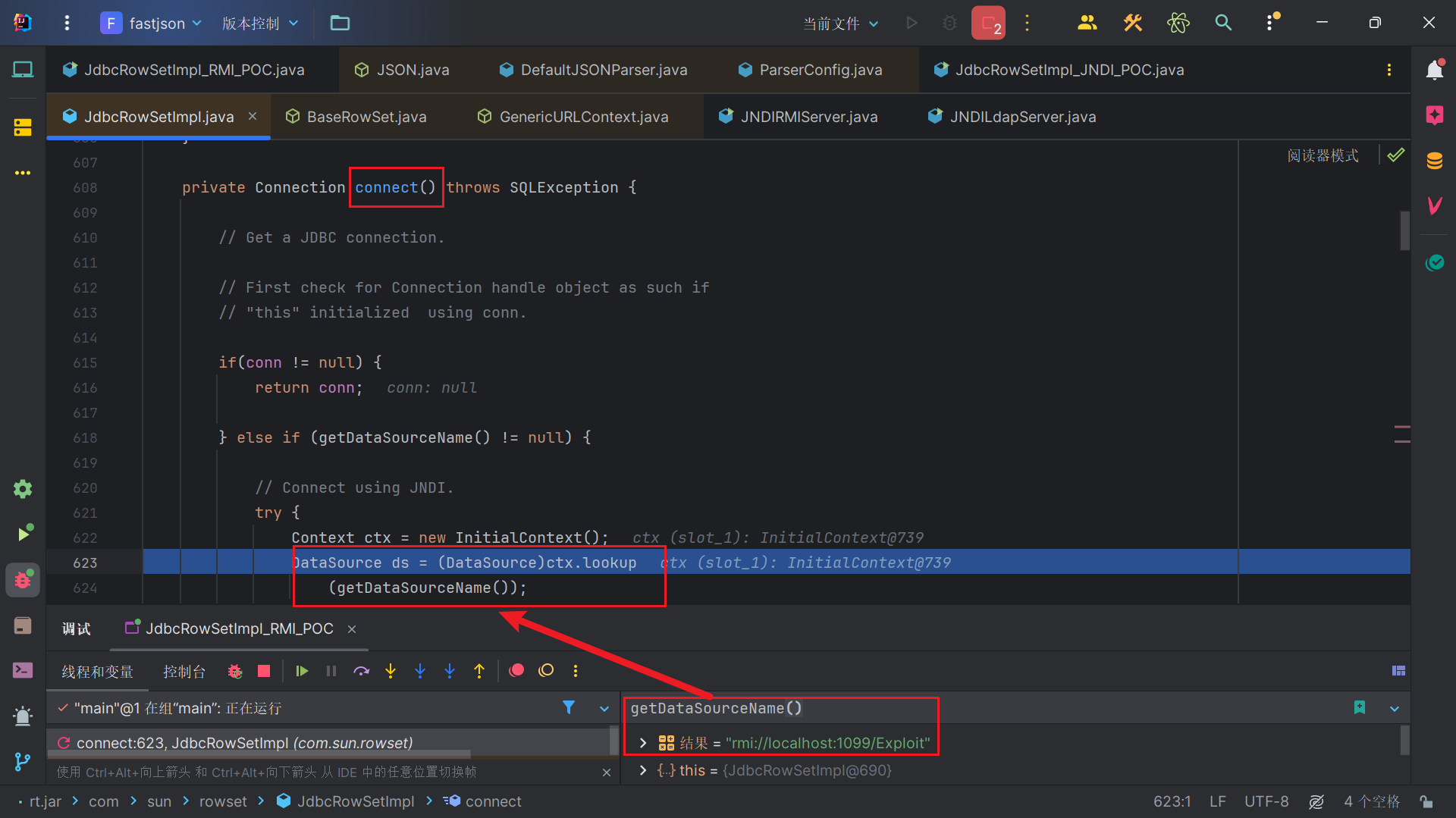Switch to ParserConfig.java tab

(810, 70)
